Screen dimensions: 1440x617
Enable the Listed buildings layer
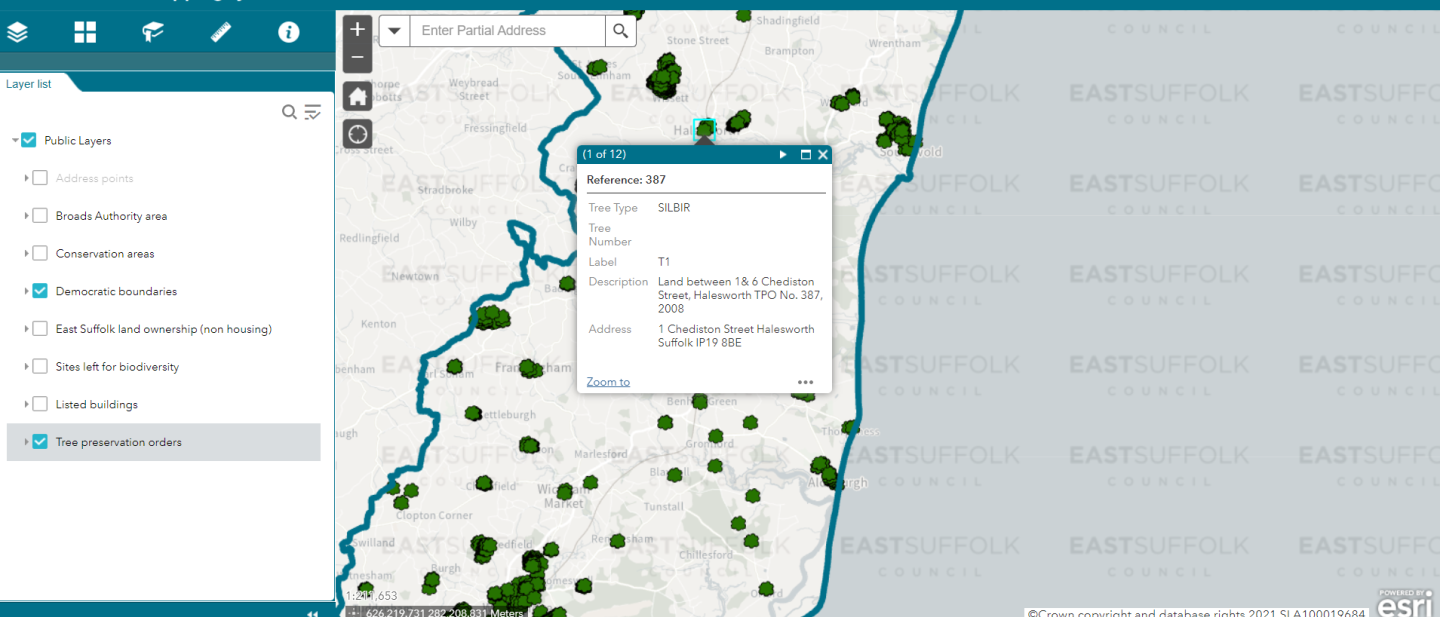[x=39, y=404]
